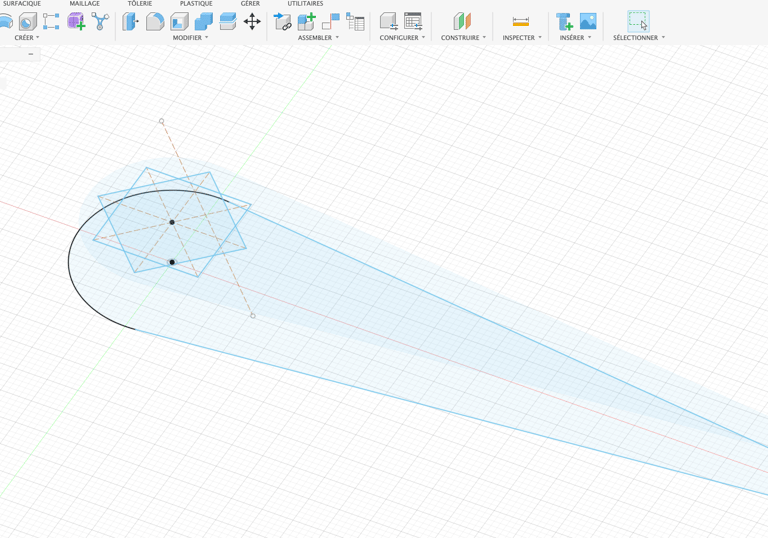Click the insert linked component icon
Image resolution: width=768 pixels, height=538 pixels.
point(283,22)
